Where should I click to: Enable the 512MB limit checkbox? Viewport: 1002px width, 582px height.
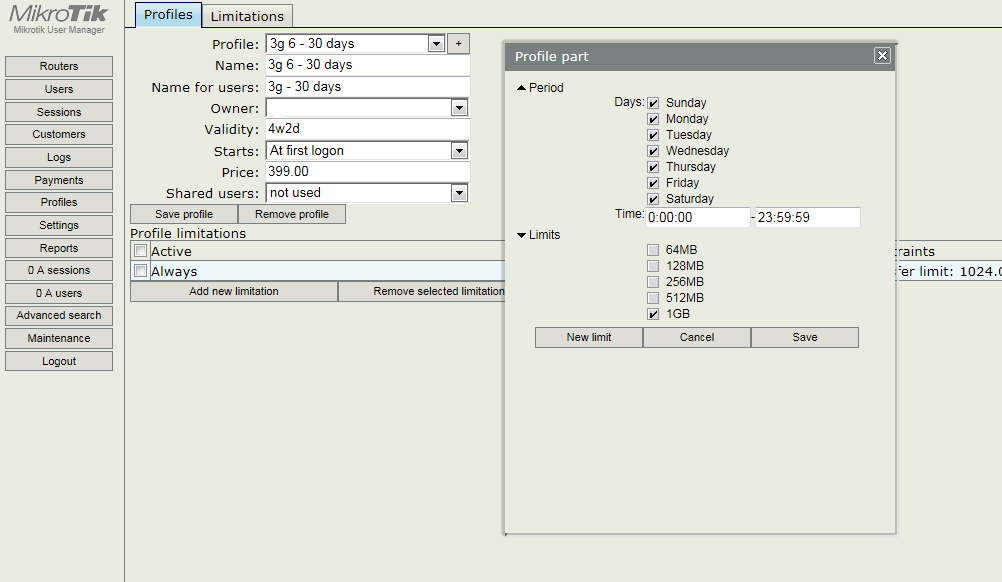[x=653, y=298]
